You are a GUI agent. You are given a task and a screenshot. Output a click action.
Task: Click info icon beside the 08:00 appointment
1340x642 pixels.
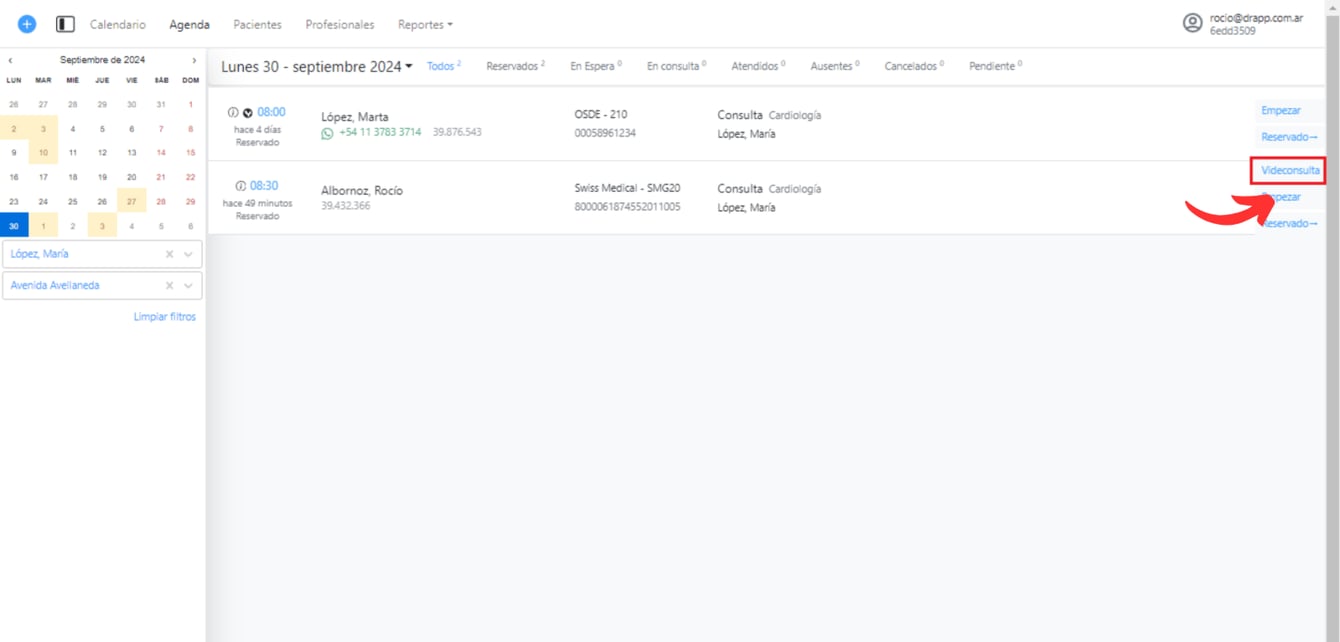[x=233, y=112]
